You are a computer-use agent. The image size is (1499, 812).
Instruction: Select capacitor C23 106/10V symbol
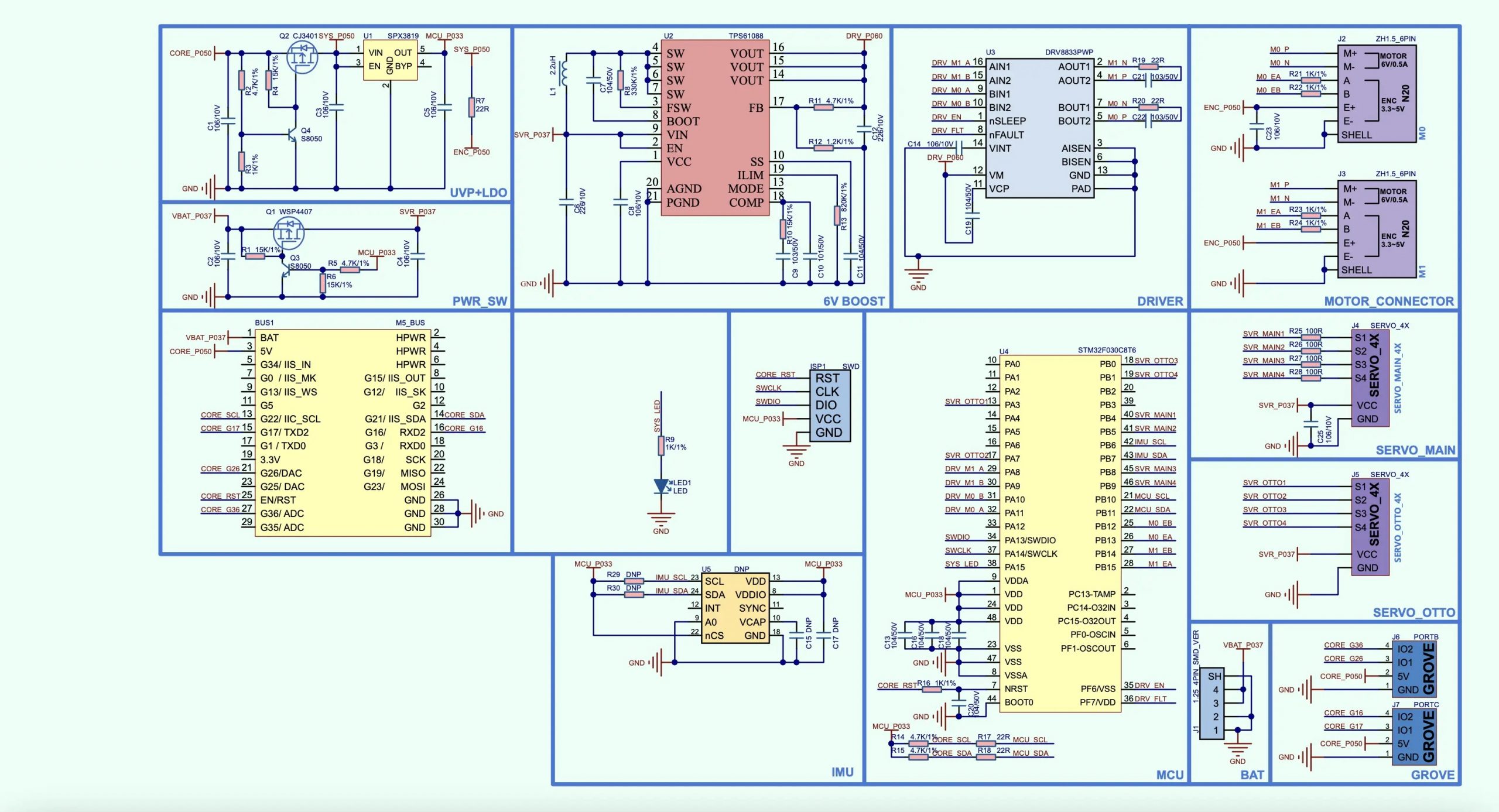[x=1256, y=126]
